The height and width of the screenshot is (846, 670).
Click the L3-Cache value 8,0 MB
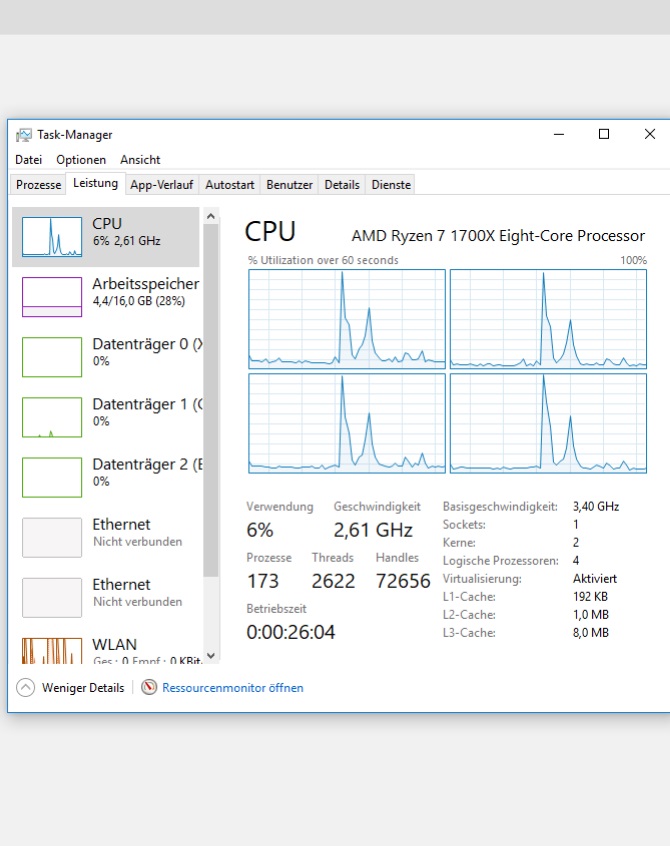[591, 633]
